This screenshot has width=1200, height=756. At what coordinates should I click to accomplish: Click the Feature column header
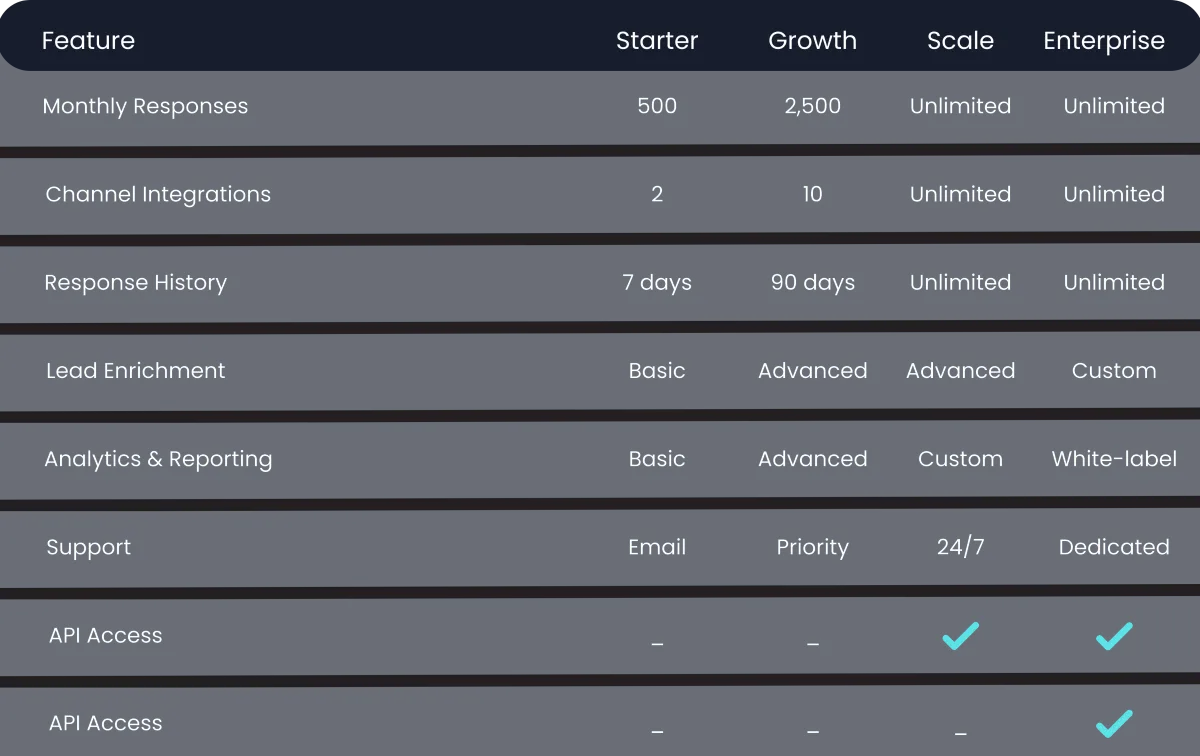point(88,41)
